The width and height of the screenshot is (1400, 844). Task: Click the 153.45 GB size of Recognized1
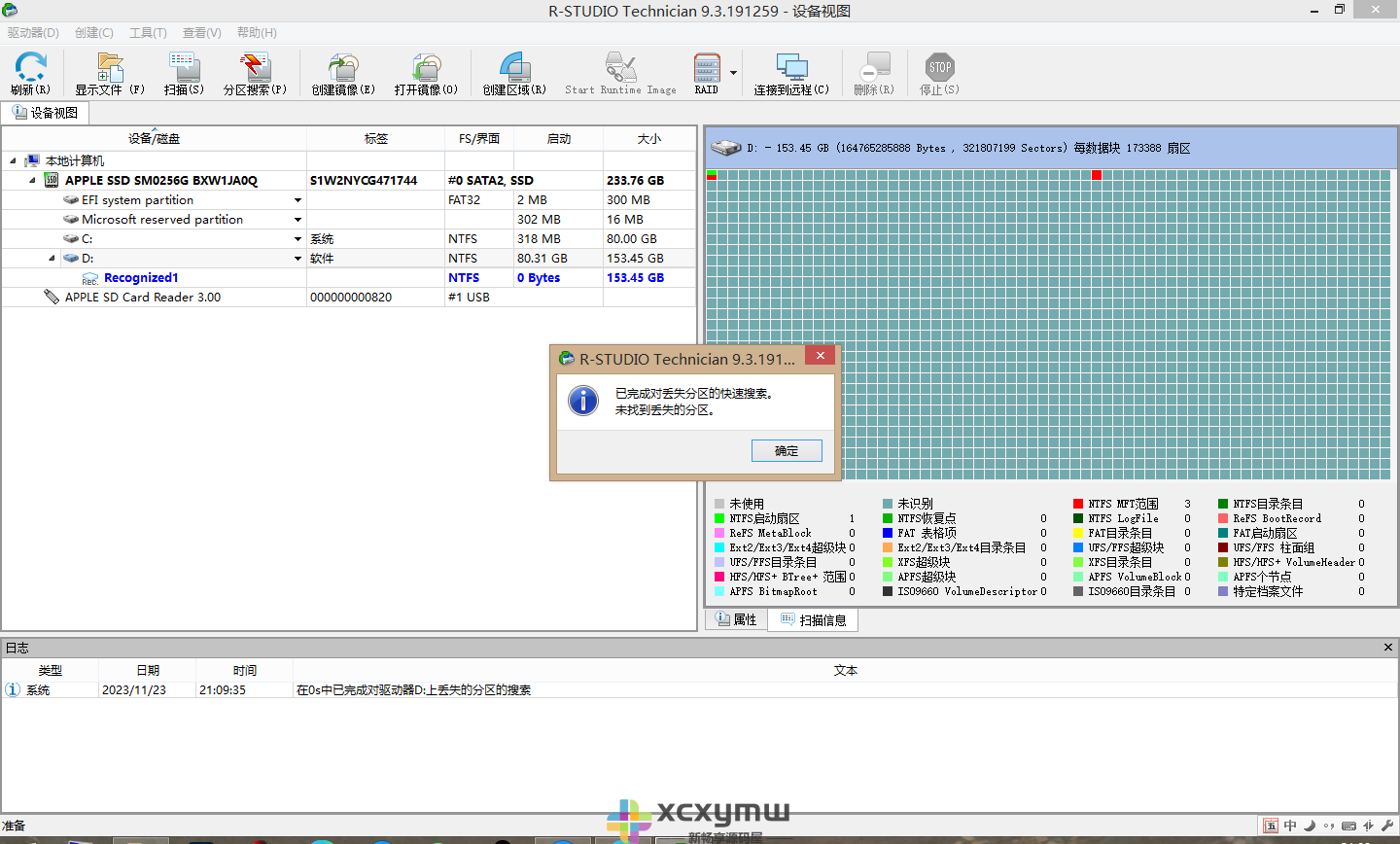coord(636,278)
